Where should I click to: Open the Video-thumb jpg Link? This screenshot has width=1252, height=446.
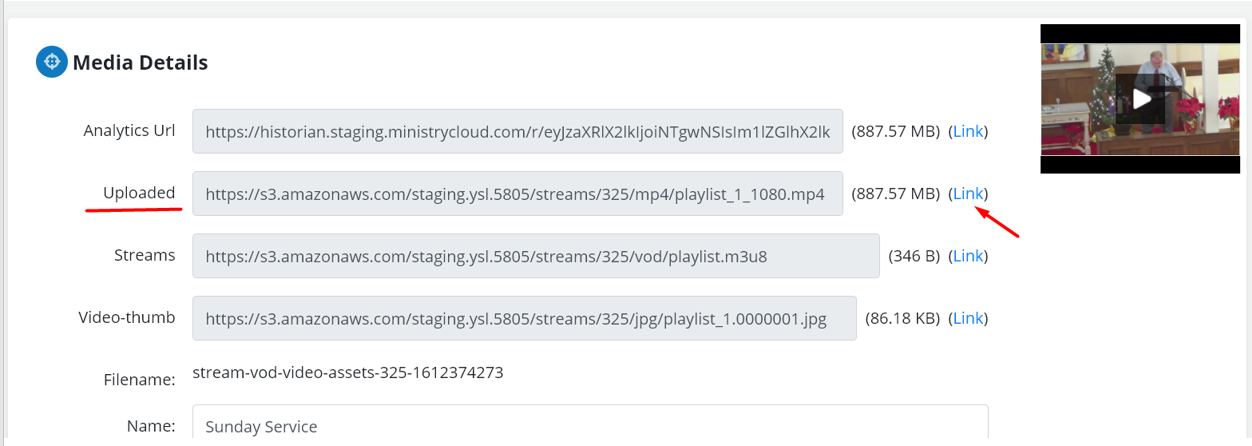pos(968,318)
